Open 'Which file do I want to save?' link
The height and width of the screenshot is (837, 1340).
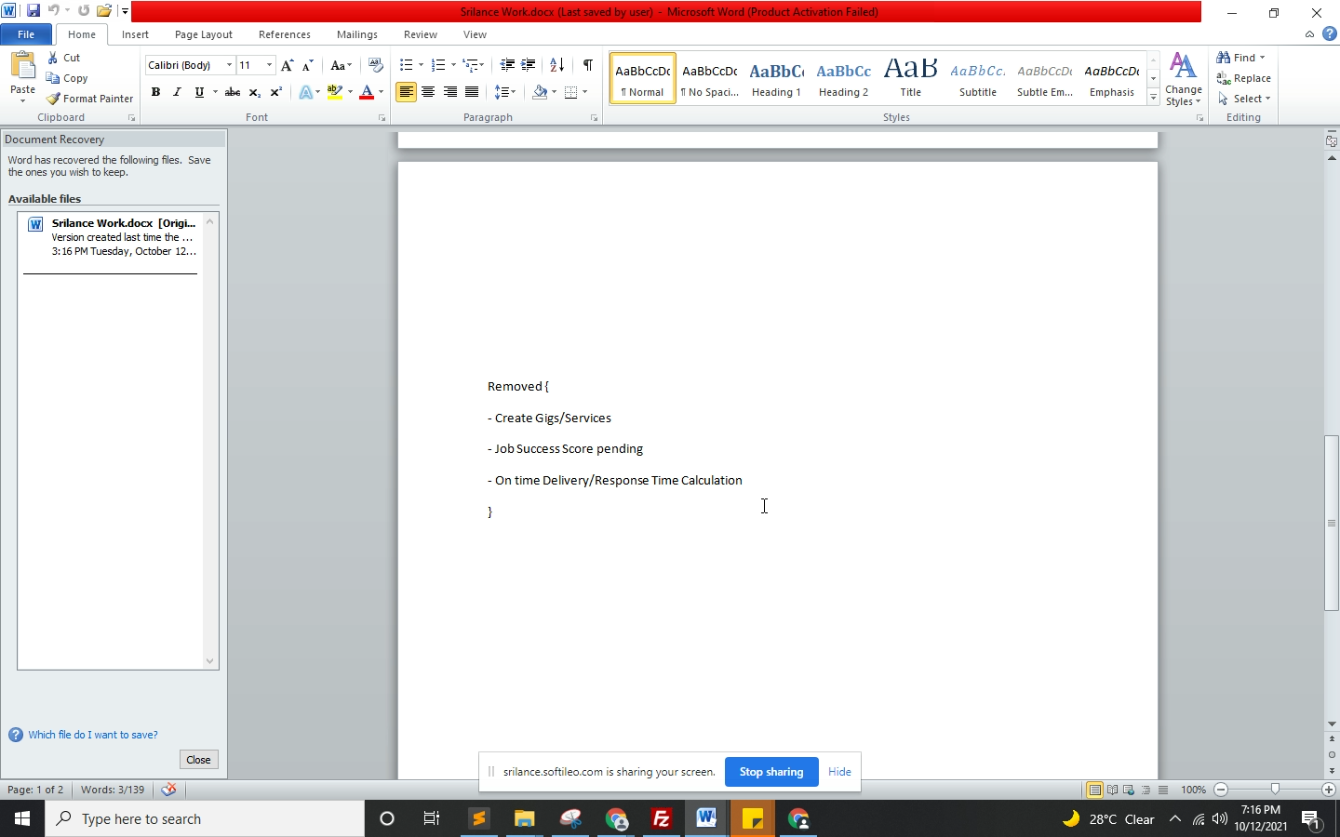(x=92, y=735)
